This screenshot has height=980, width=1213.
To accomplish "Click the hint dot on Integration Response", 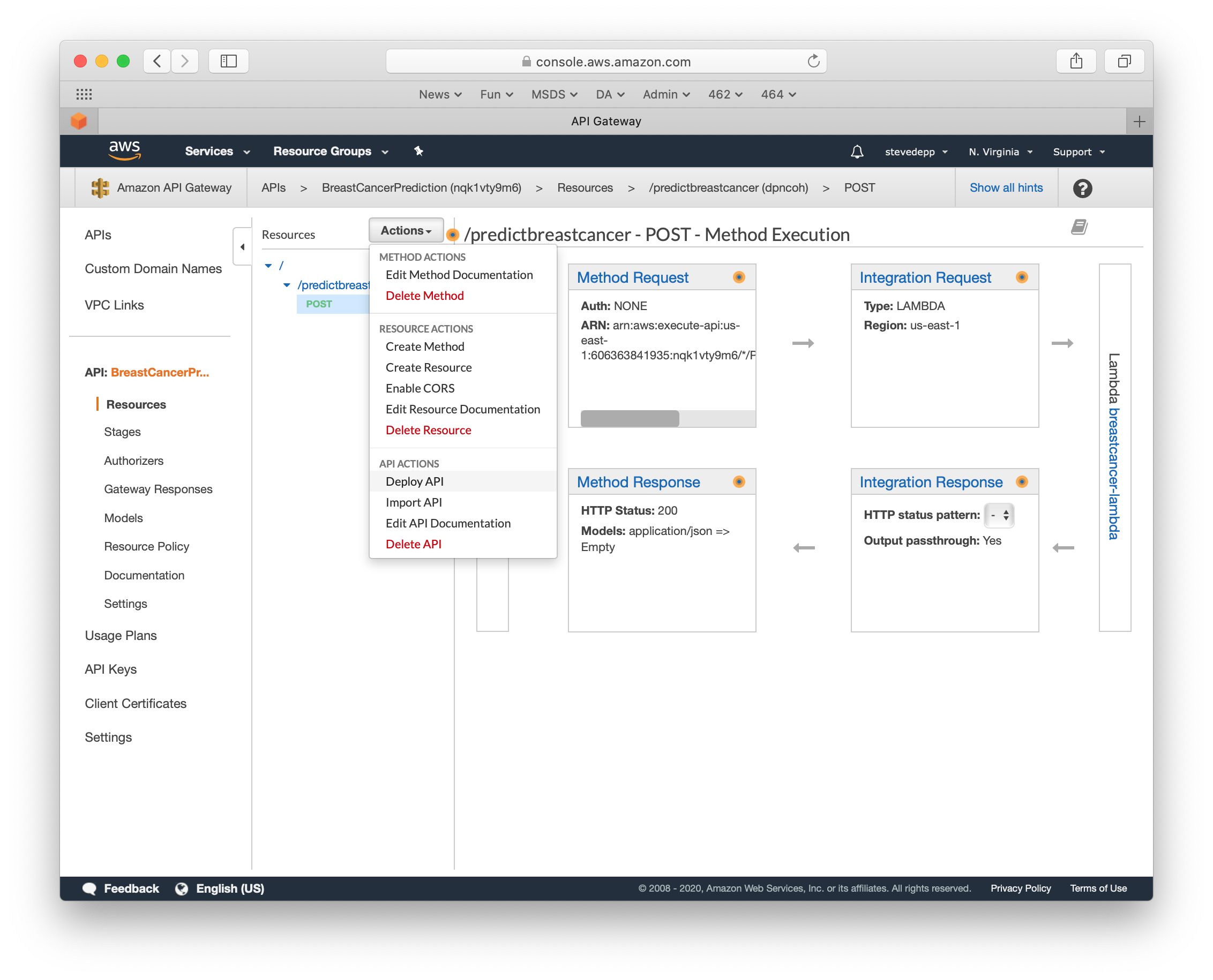I will pyautogui.click(x=1022, y=481).
